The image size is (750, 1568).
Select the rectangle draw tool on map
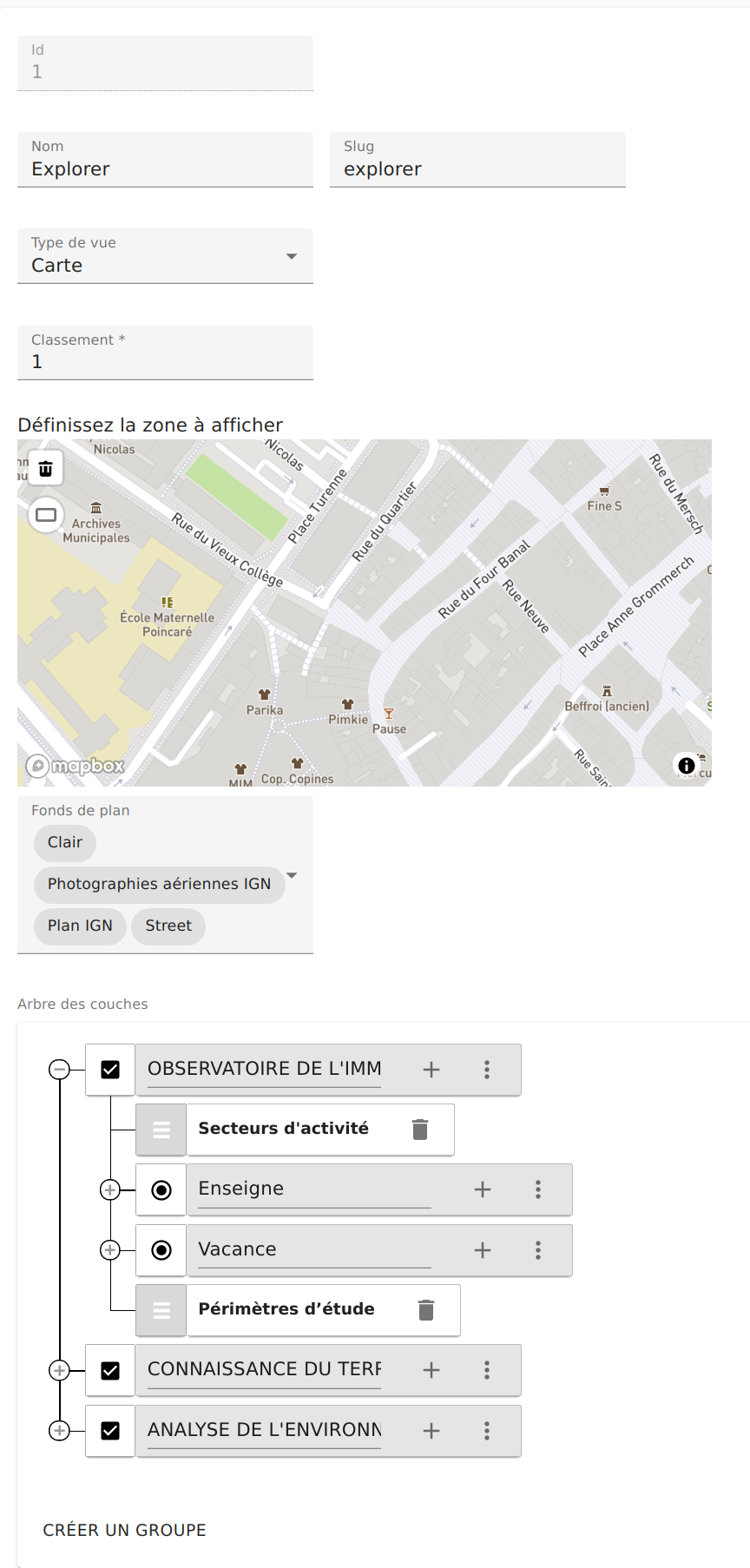[46, 515]
